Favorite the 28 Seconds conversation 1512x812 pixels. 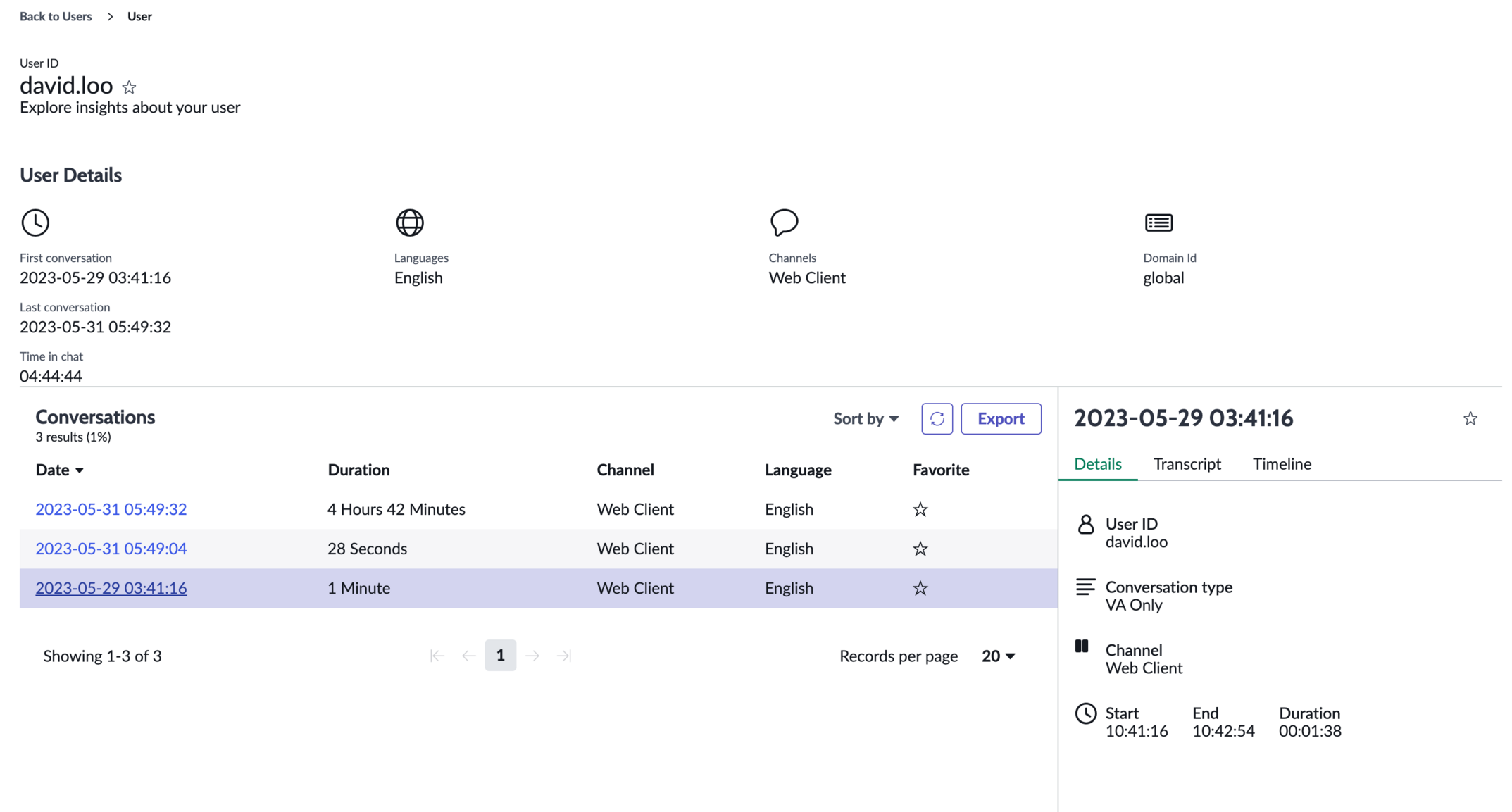tap(920, 549)
